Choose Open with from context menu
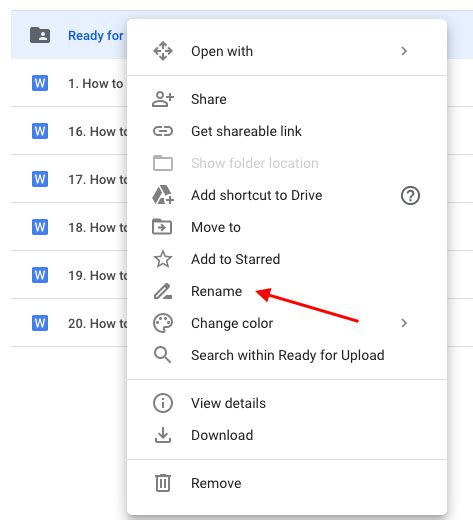 click(287, 51)
